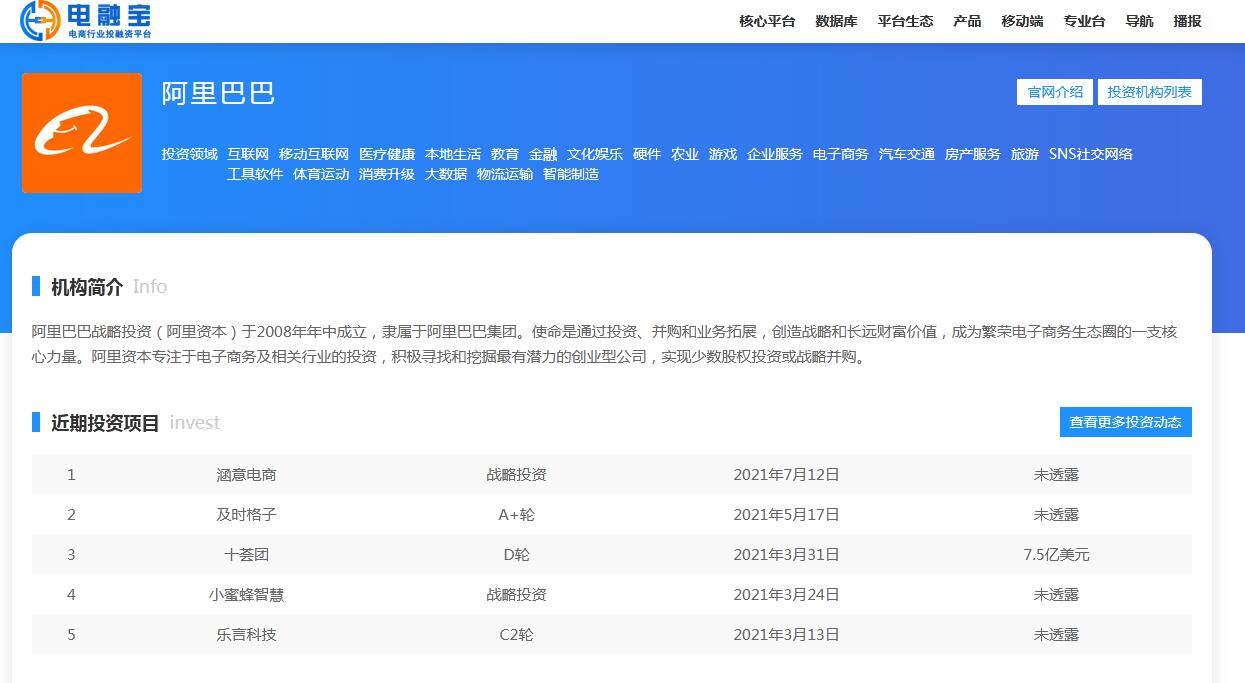Click 战略投资 in the 小蜜蜂智慧 row
1245x683 pixels.
point(516,595)
